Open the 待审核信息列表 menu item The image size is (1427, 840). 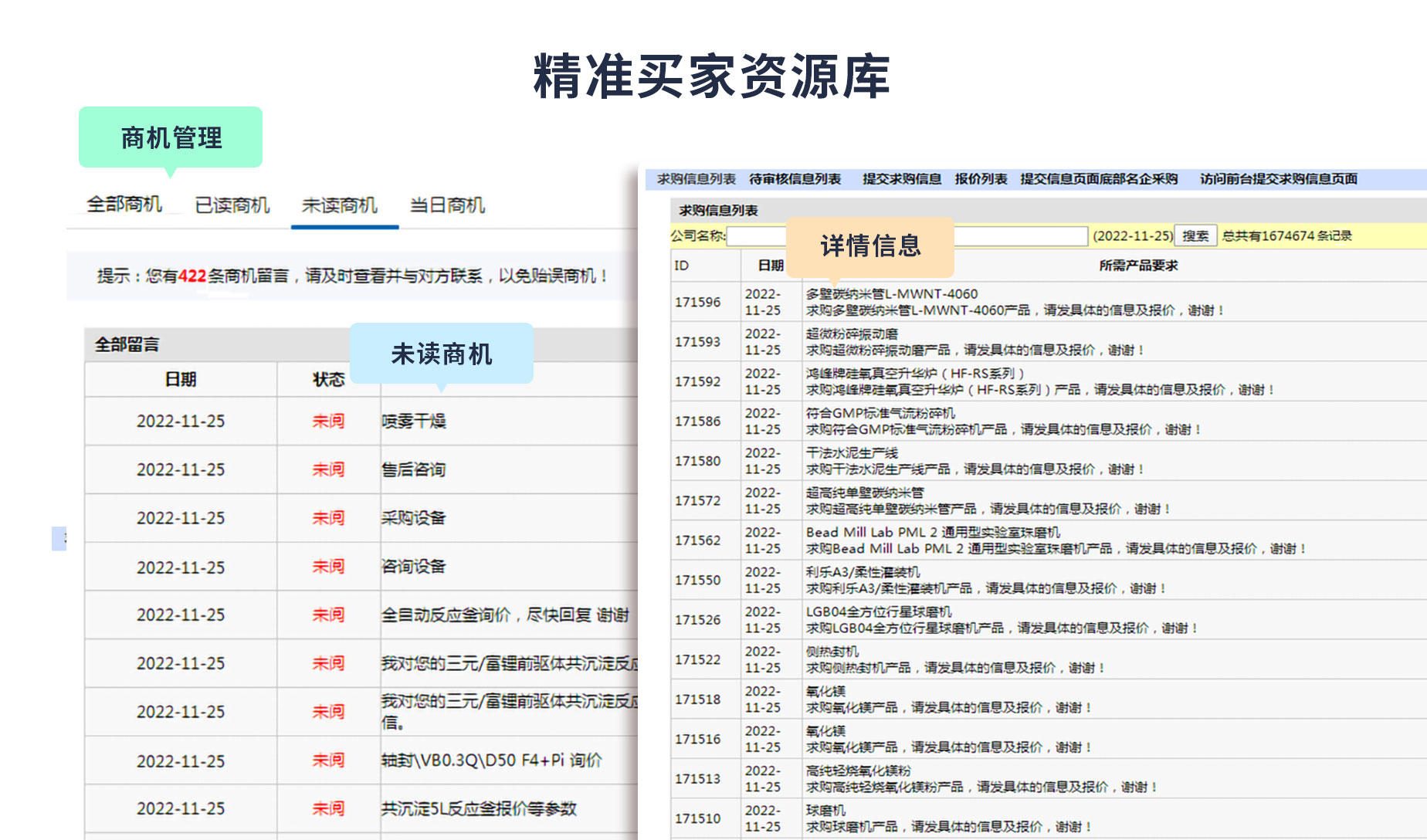click(x=795, y=179)
